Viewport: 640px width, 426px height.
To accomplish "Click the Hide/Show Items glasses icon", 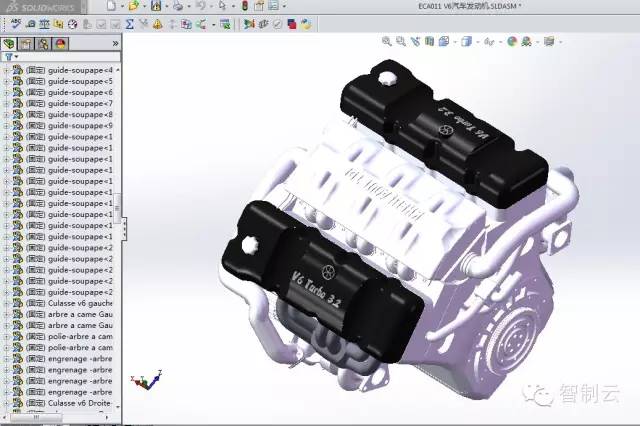I will click(x=489, y=41).
